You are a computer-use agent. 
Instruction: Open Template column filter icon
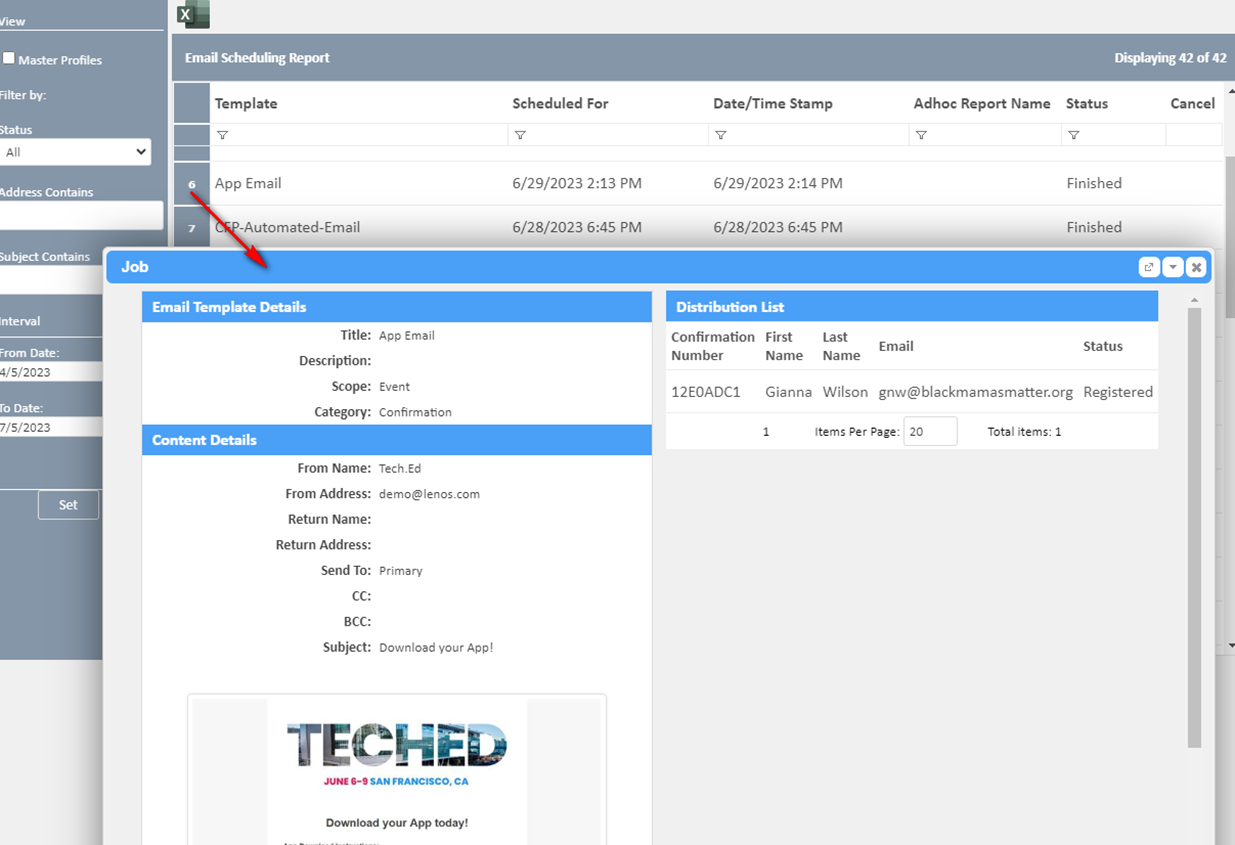pos(222,135)
